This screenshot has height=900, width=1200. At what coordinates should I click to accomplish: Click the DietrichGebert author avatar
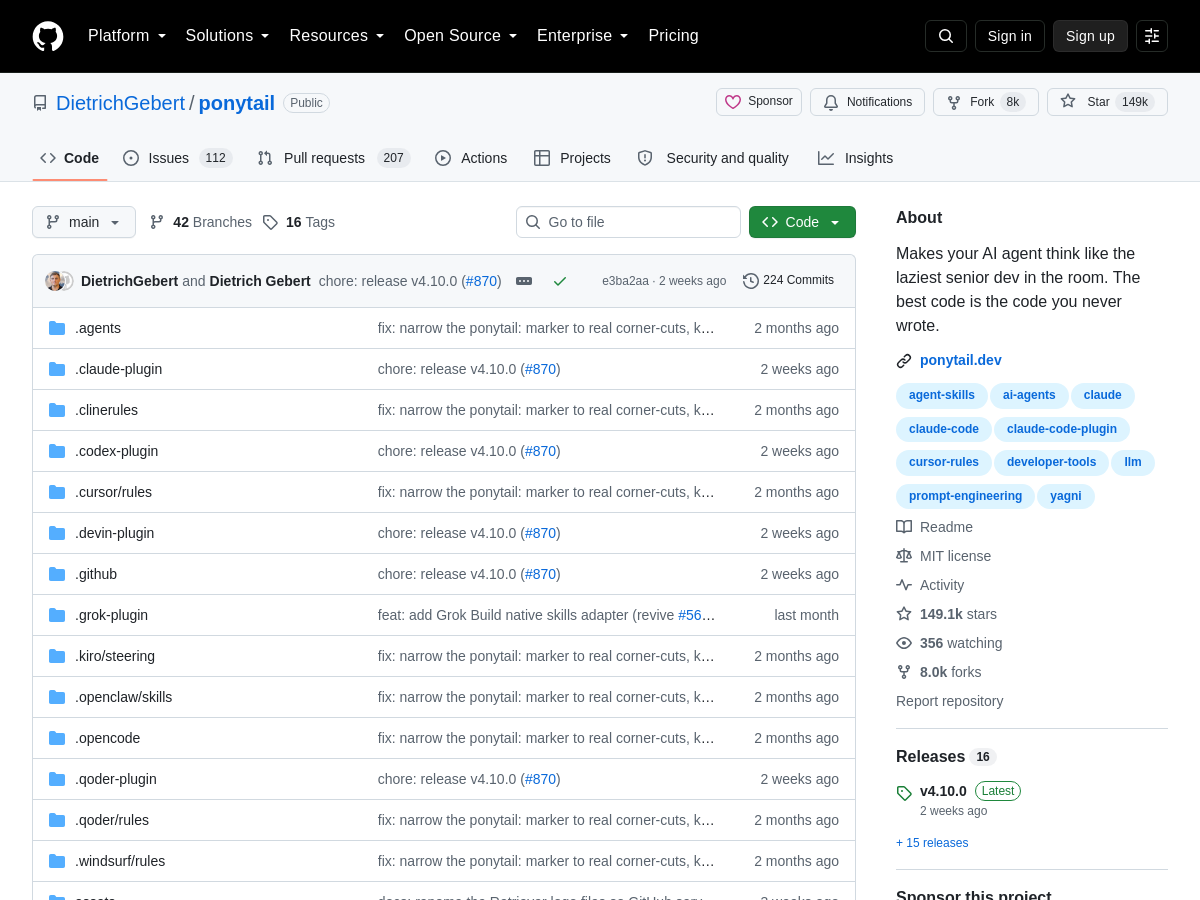[55, 281]
